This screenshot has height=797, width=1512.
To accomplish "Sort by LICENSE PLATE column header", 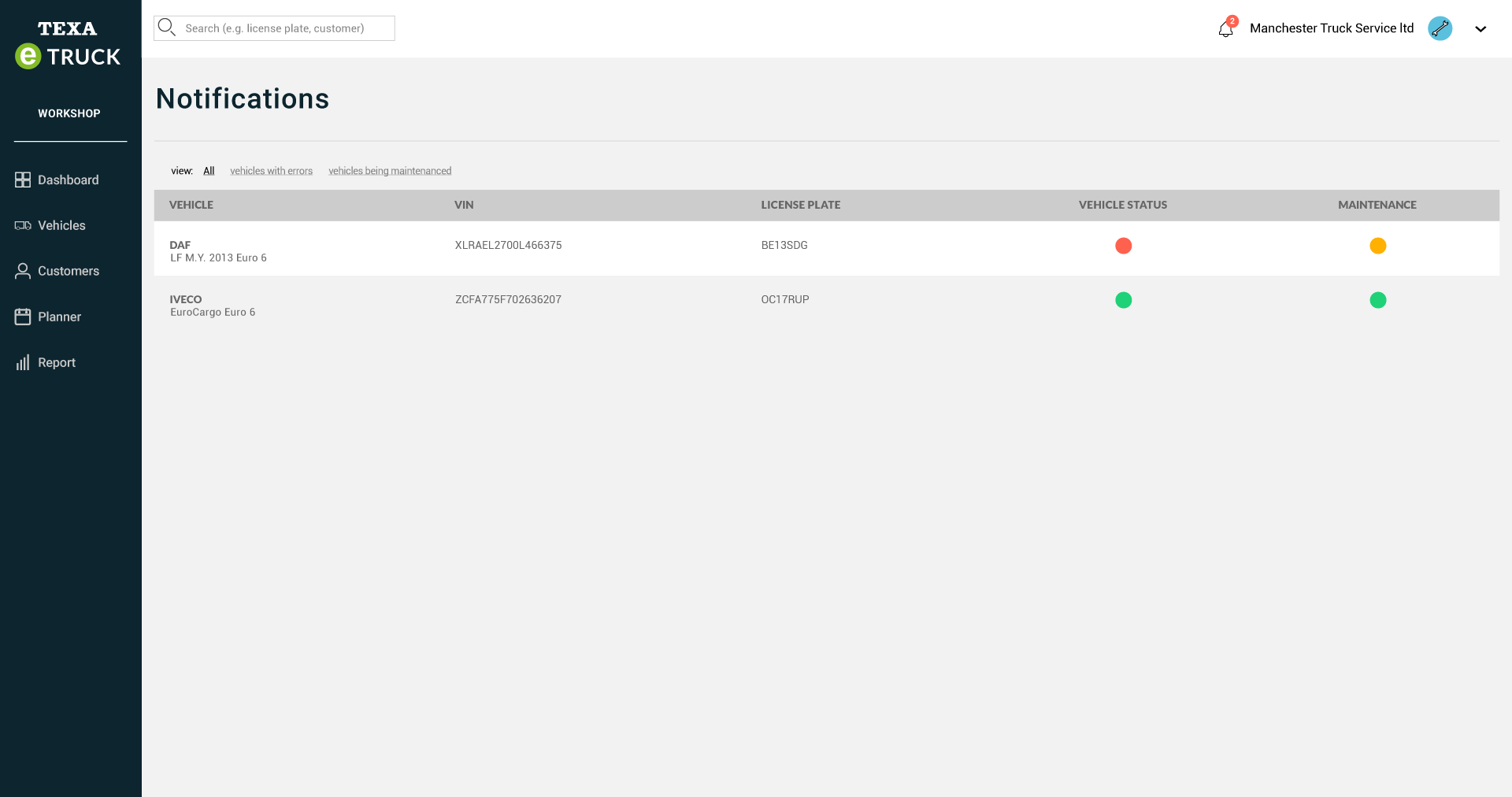I will click(801, 205).
